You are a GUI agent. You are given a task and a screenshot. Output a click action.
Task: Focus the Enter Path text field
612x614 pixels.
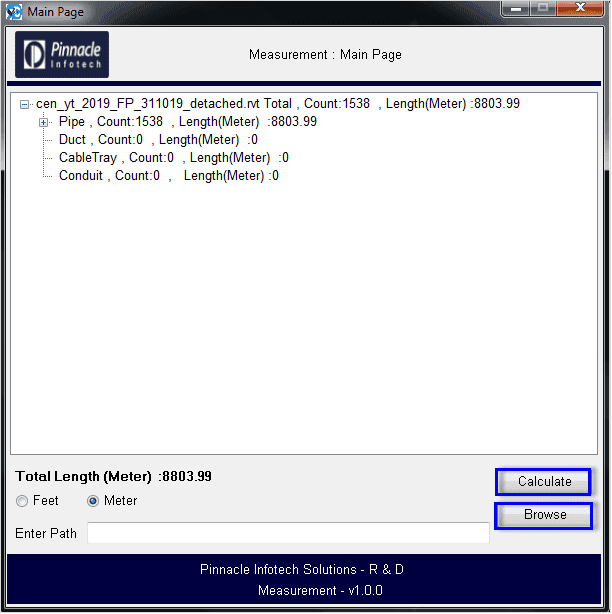pyautogui.click(x=288, y=534)
